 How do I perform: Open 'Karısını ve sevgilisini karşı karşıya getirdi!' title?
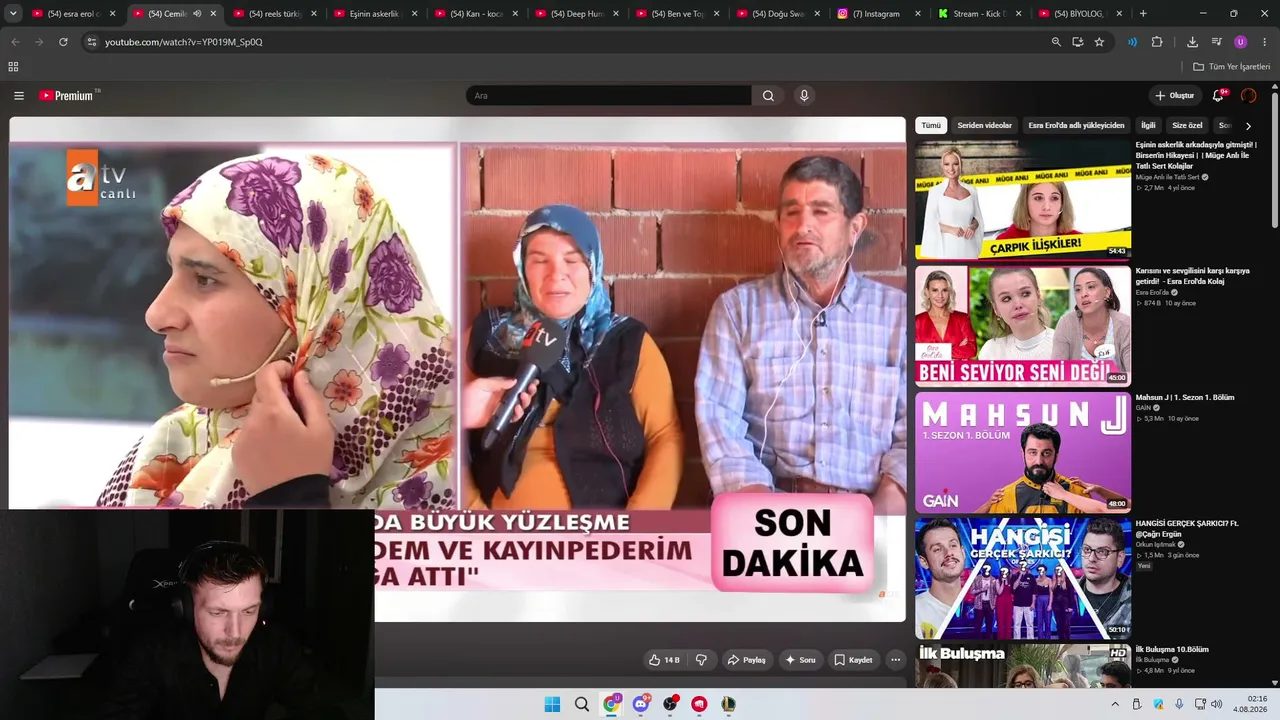click(x=1193, y=276)
